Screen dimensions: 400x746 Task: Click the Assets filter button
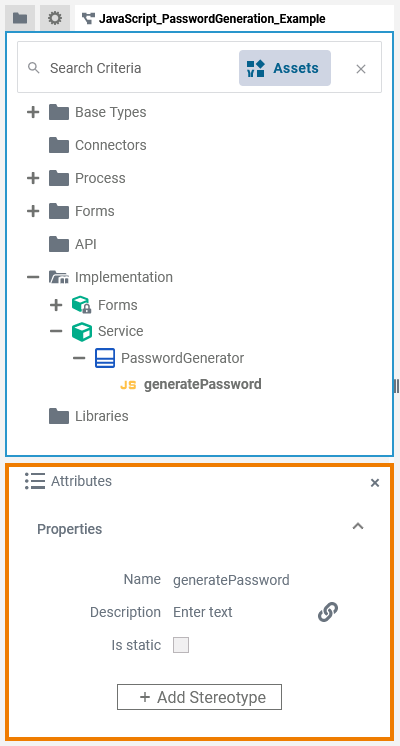(x=285, y=68)
